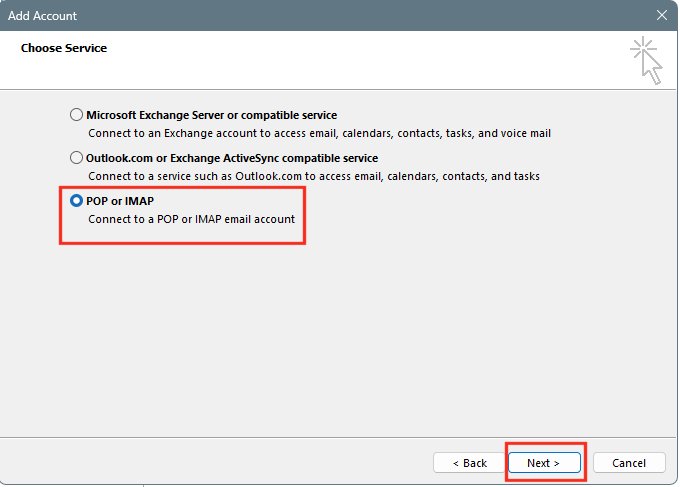The image size is (680, 487).
Task: Select the Microsoft Exchange Server radio button
Action: [x=77, y=115]
